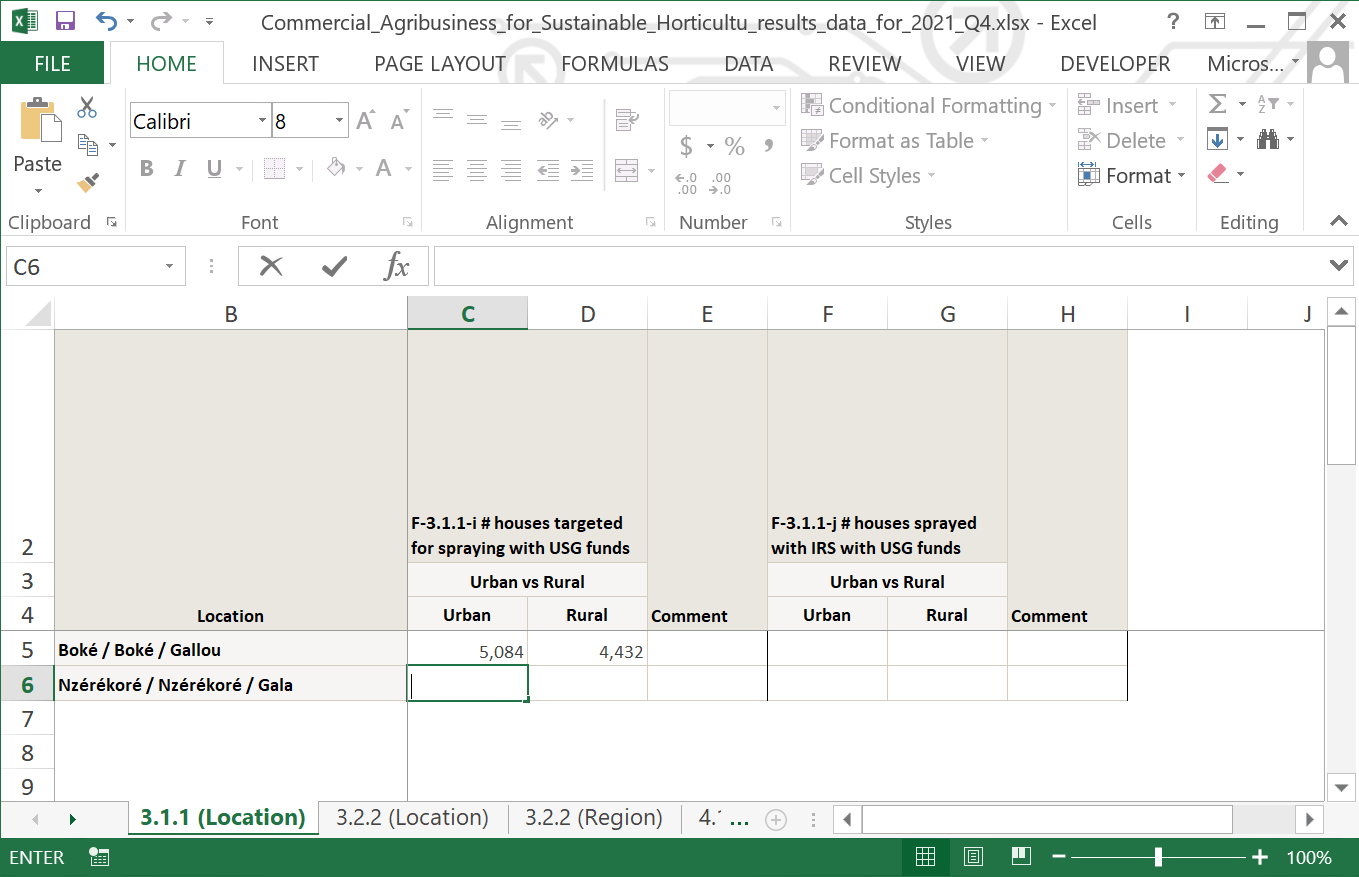This screenshot has width=1359, height=877.
Task: Toggle Middle Align in Alignment group
Action: pos(477,121)
